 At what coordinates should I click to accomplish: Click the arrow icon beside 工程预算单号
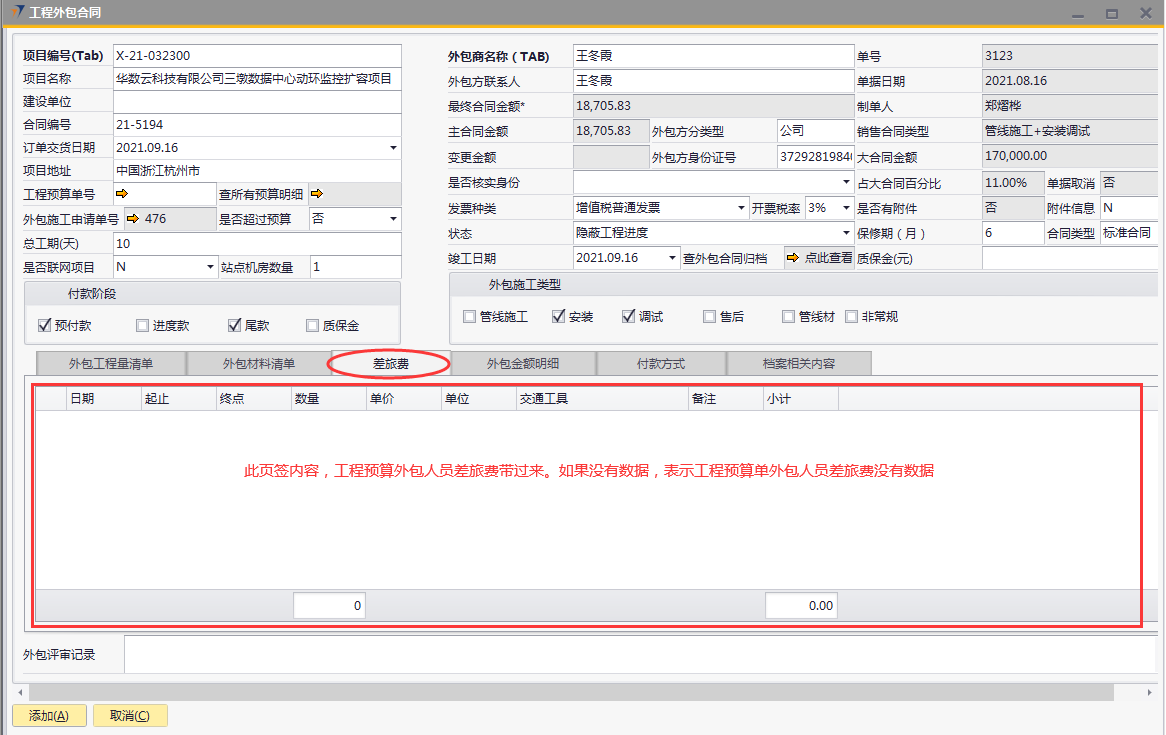pos(122,194)
